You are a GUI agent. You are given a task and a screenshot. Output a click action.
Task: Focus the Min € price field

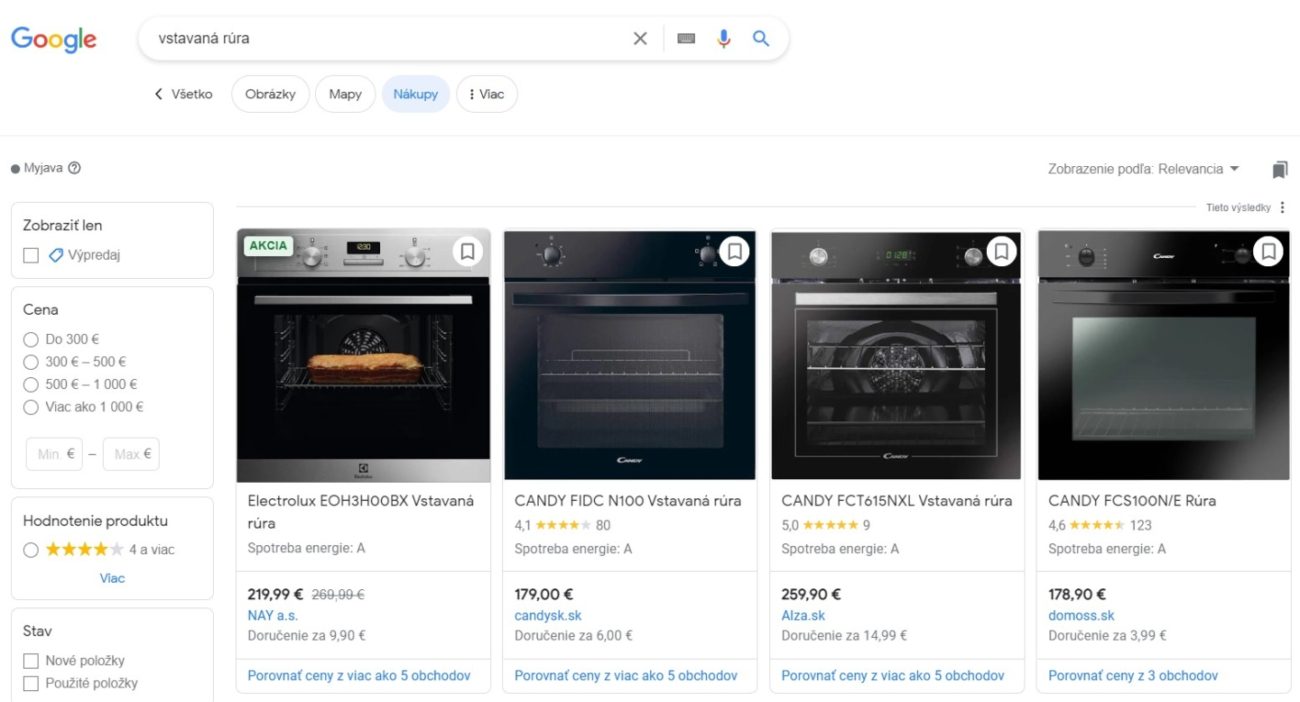(x=54, y=454)
